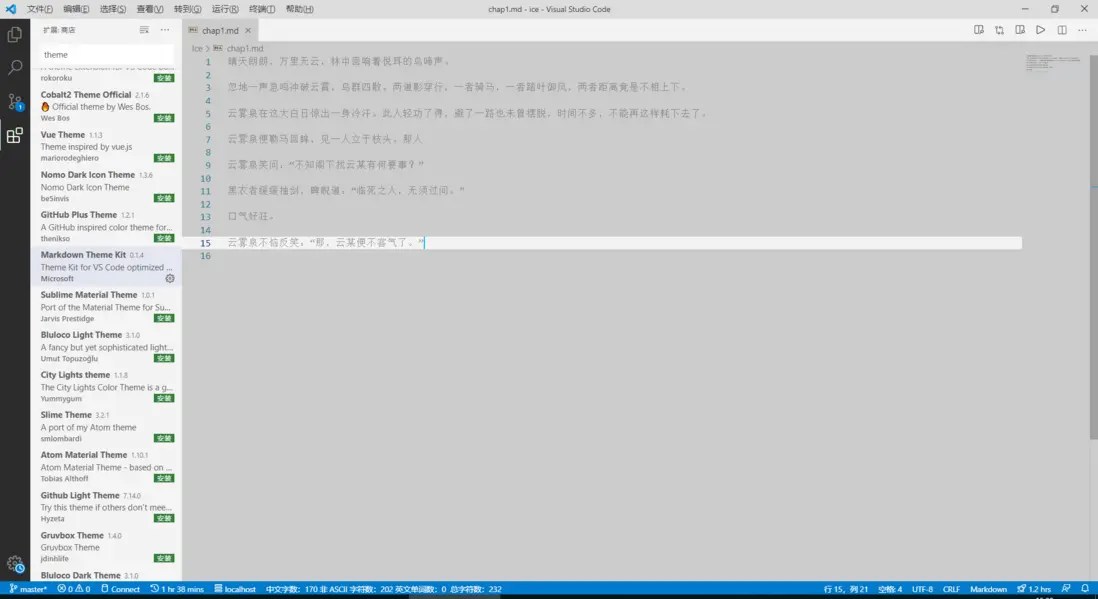This screenshot has height=599, width=1098.
Task: Open the Extensions view icon
Action: pos(15,135)
